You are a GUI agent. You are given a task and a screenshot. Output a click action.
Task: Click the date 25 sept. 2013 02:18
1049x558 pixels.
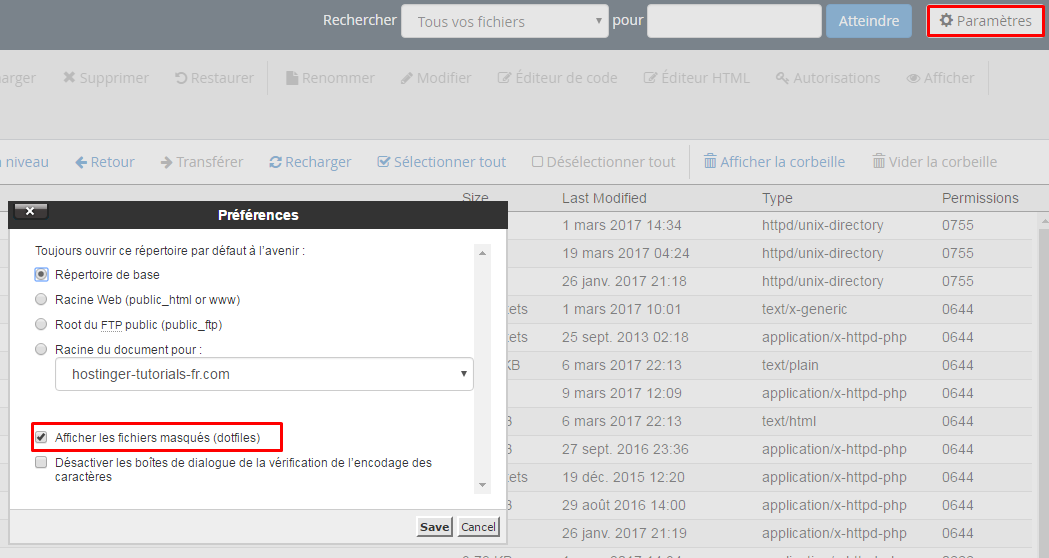[x=625, y=337]
